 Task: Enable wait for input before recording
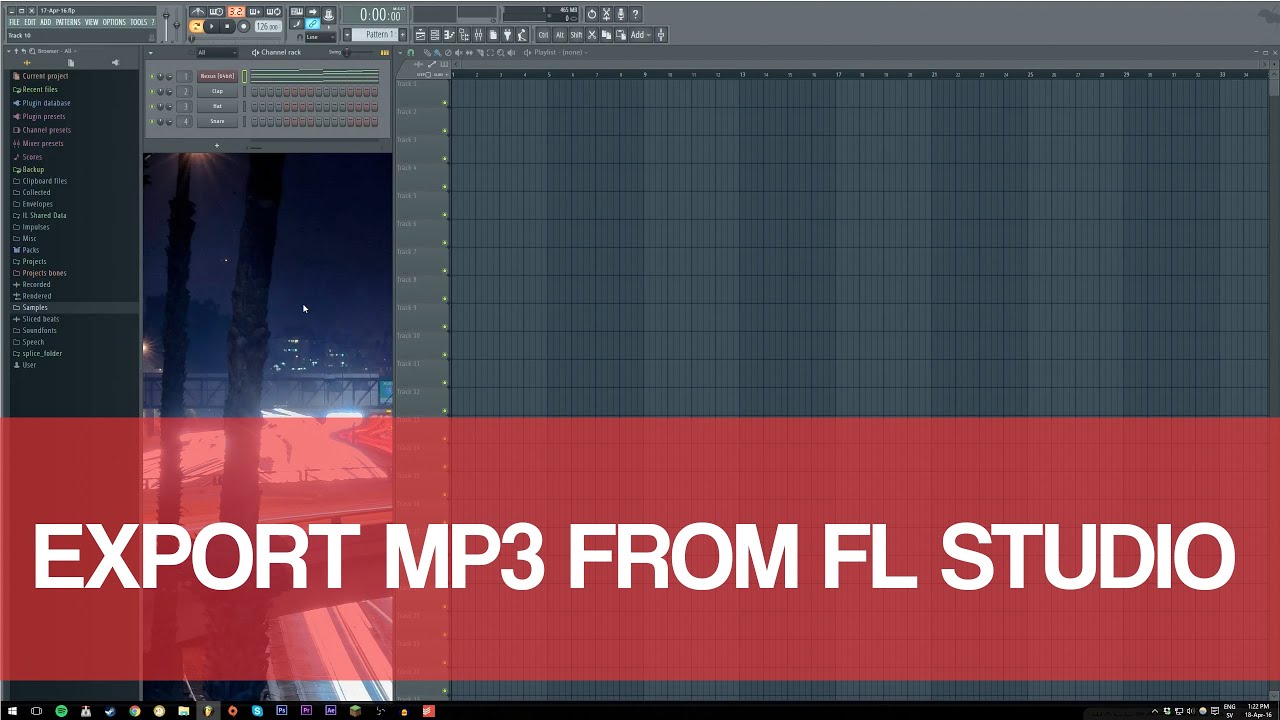pos(217,12)
